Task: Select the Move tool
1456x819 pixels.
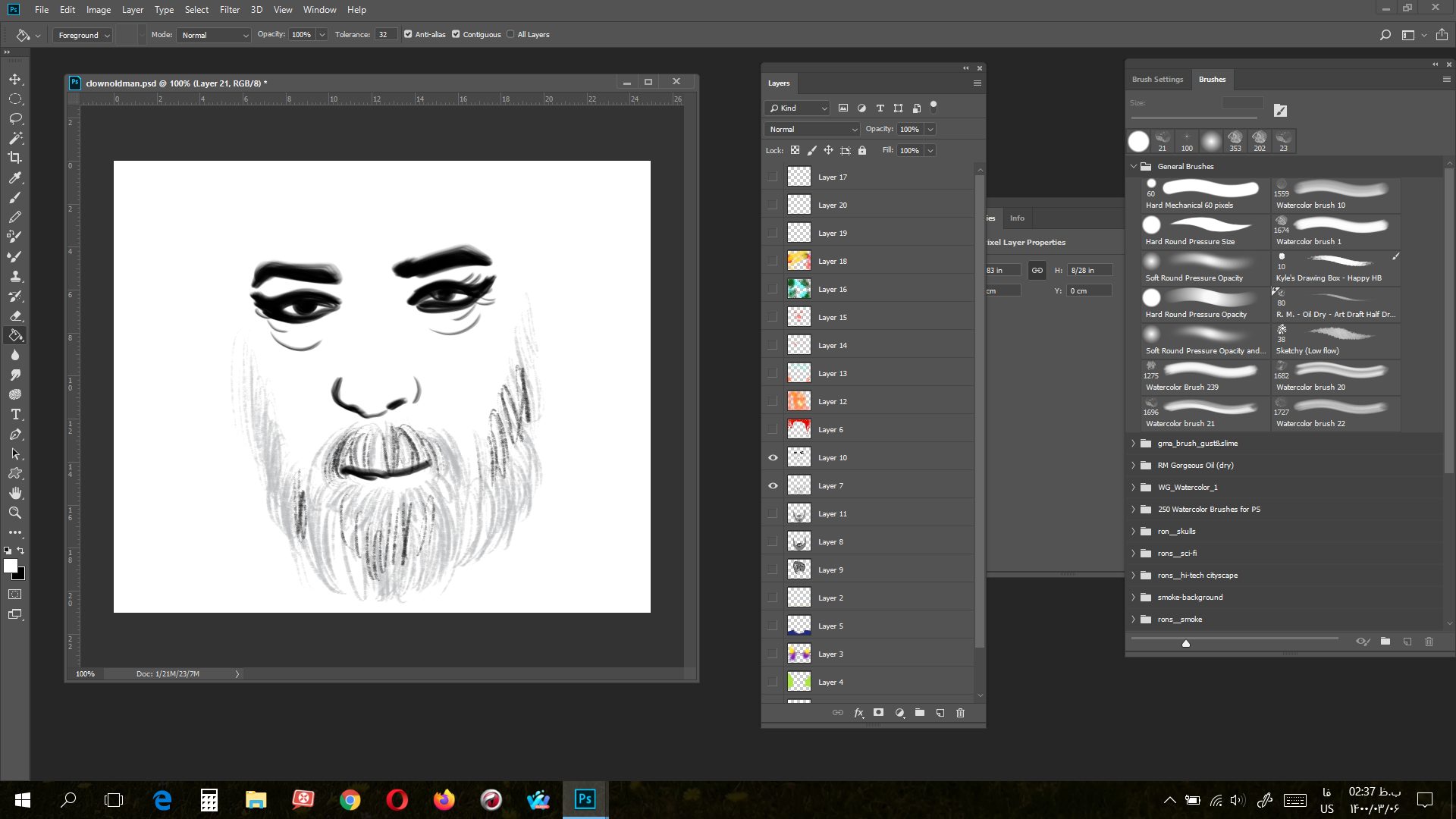Action: pos(15,79)
